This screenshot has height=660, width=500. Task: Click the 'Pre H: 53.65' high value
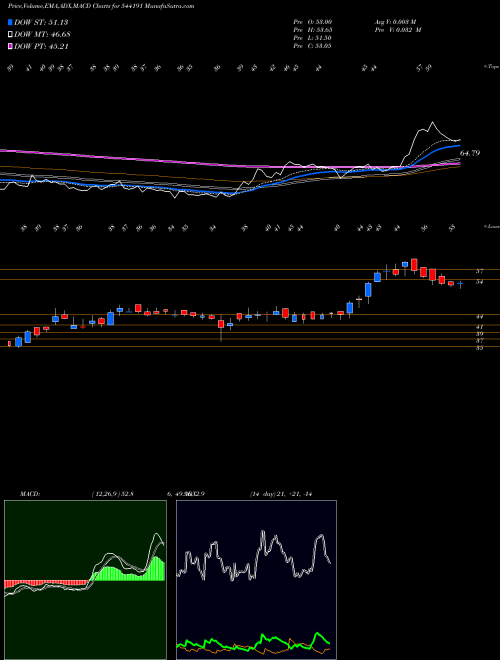point(313,30)
